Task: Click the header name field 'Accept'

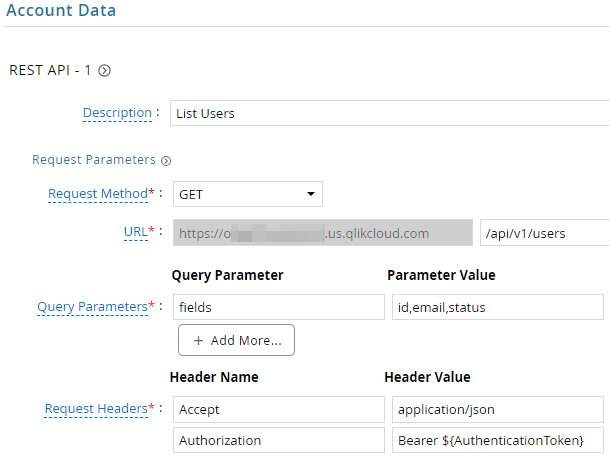Action: pyautogui.click(x=279, y=409)
